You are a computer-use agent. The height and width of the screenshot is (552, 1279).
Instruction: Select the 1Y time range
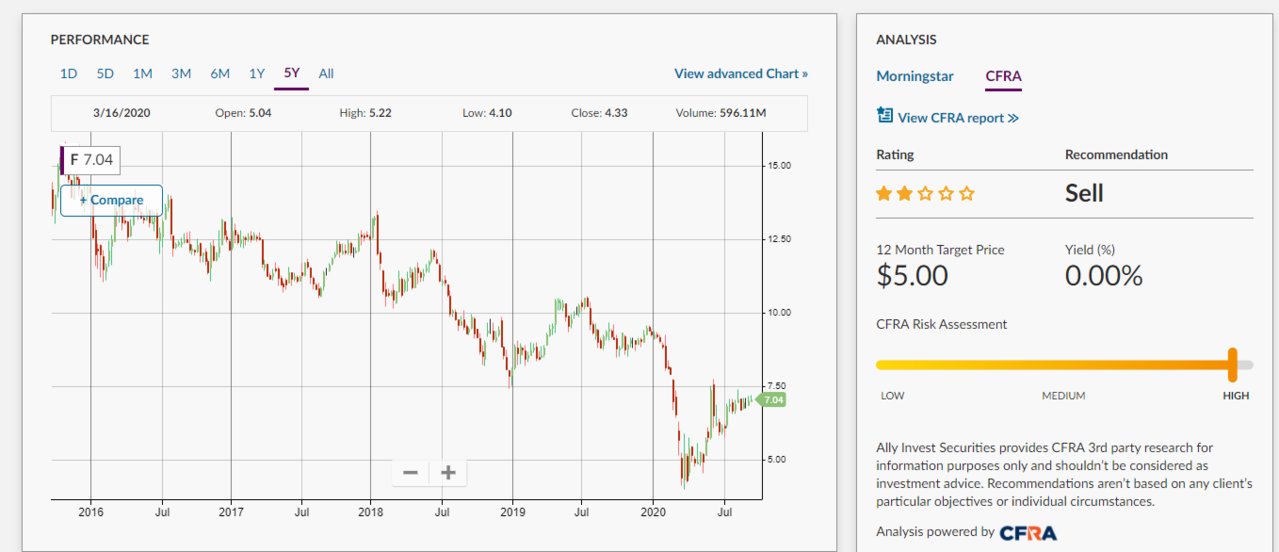tap(257, 73)
